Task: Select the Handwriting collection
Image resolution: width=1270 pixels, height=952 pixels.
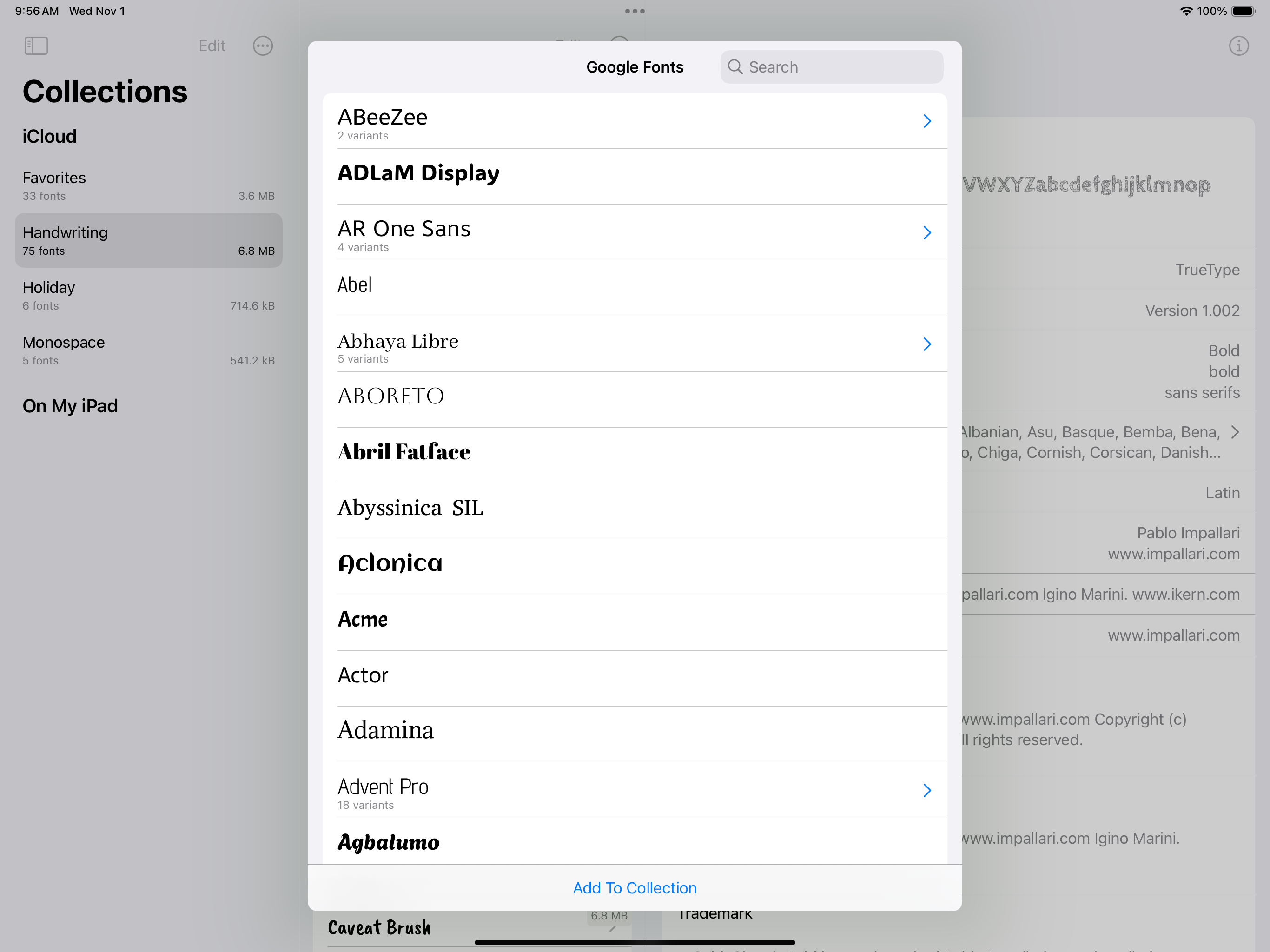Action: click(x=149, y=240)
